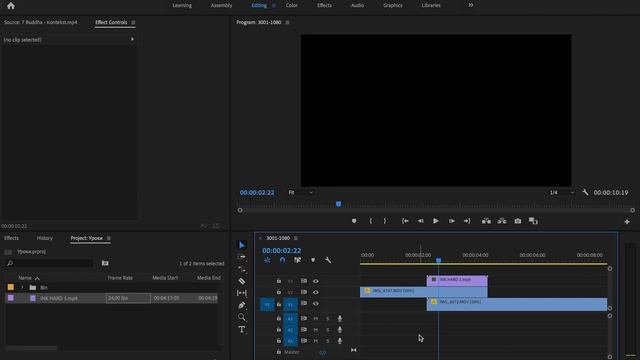The image size is (640, 360).
Task: Select the Ripple Edit tool
Action: coord(242,269)
